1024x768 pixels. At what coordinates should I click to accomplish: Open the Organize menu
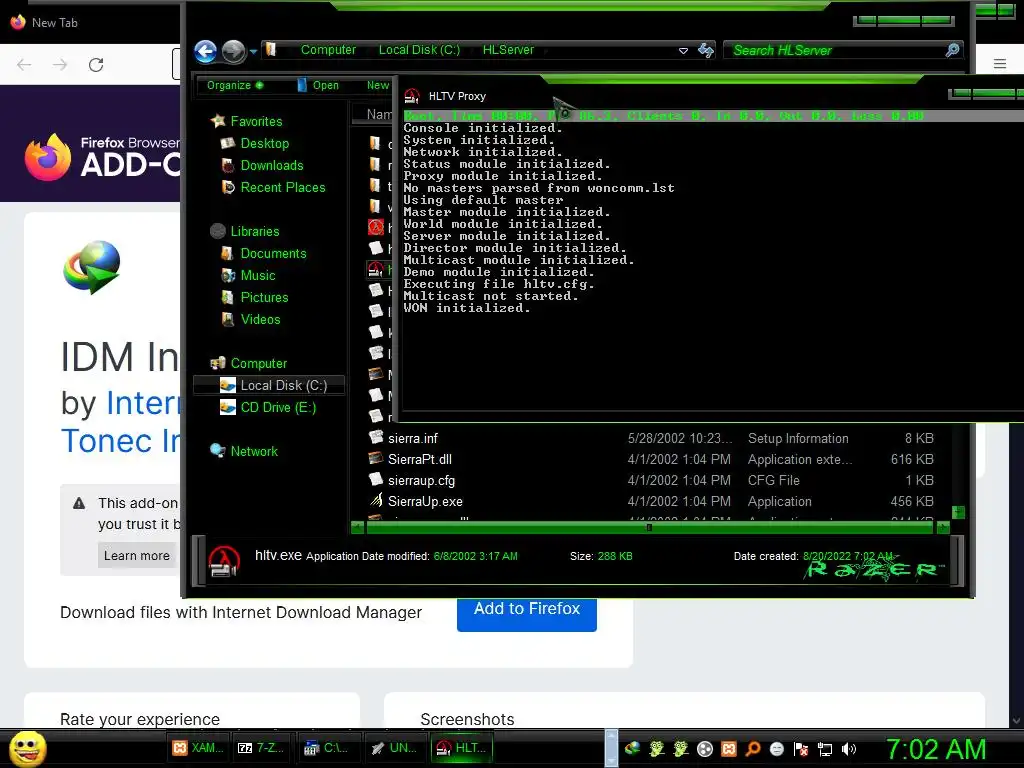(x=234, y=85)
